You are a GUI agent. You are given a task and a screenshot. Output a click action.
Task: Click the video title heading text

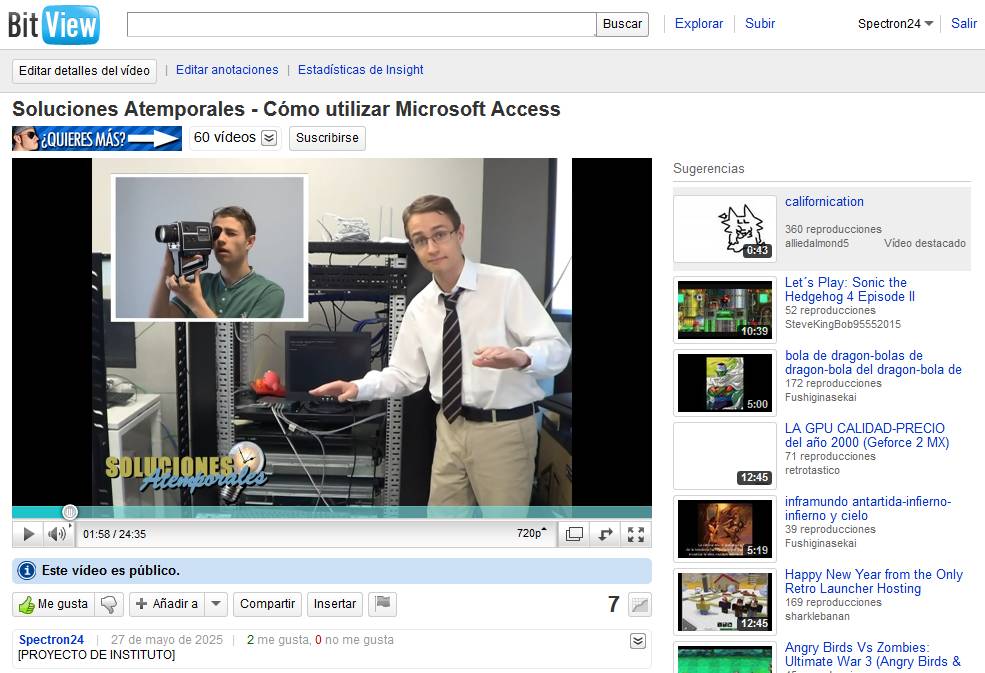pos(286,109)
